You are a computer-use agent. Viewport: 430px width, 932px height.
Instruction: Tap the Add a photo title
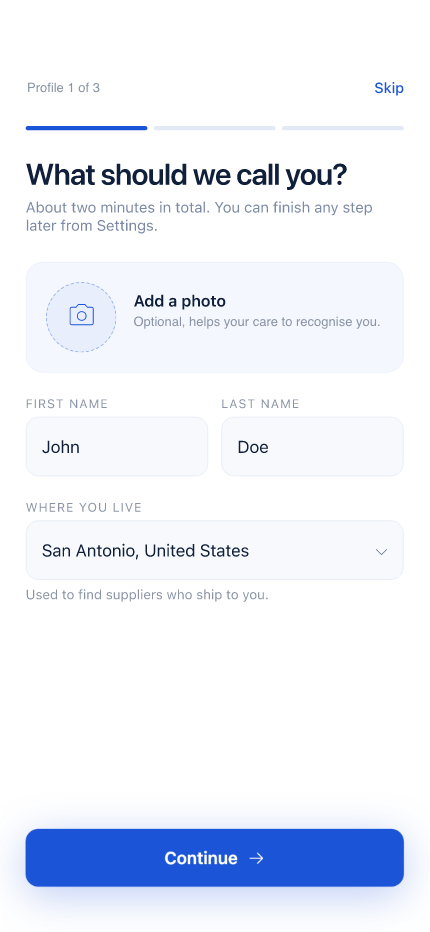tap(180, 301)
